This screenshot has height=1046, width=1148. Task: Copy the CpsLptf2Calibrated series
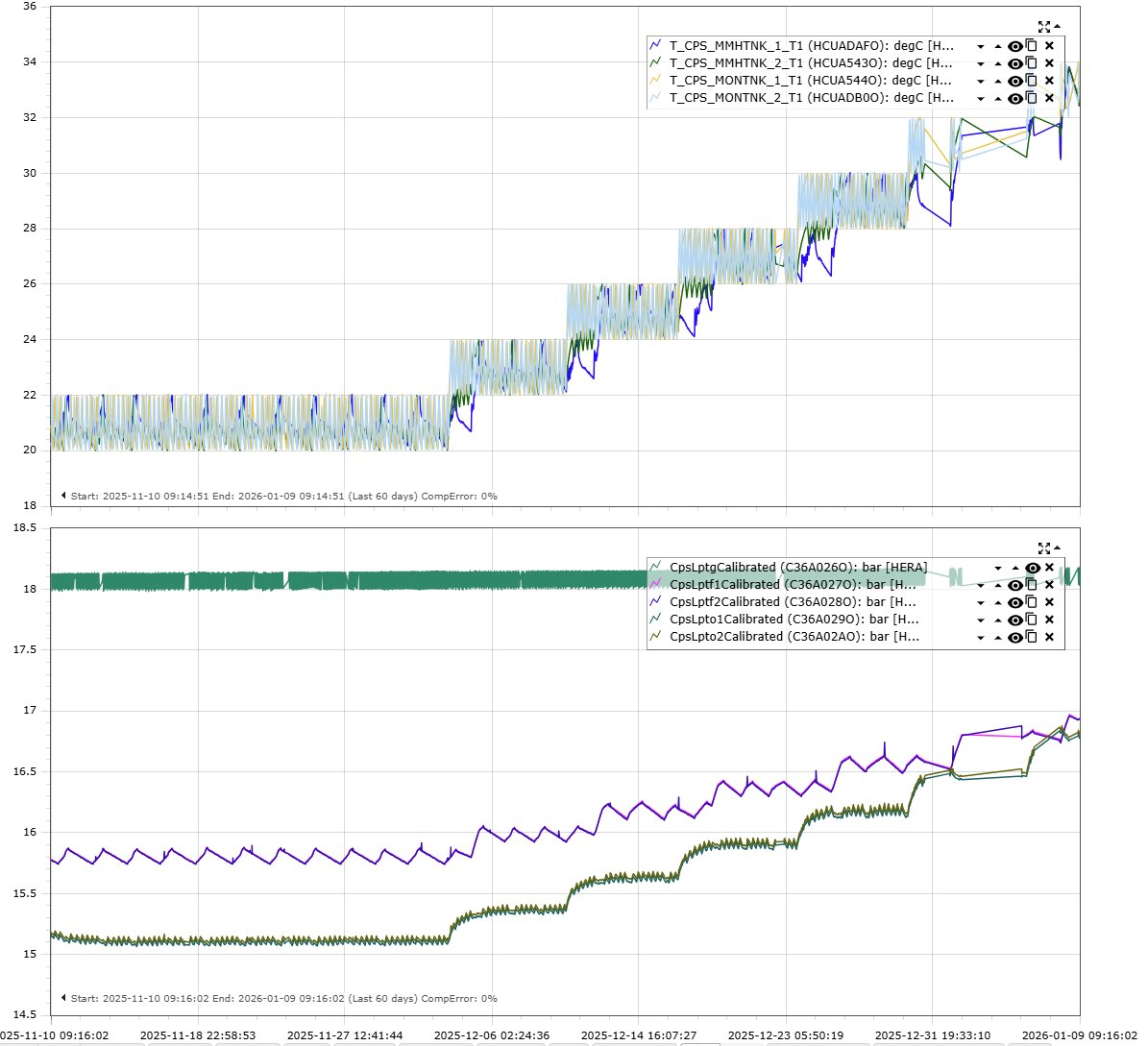pyautogui.click(x=1032, y=601)
